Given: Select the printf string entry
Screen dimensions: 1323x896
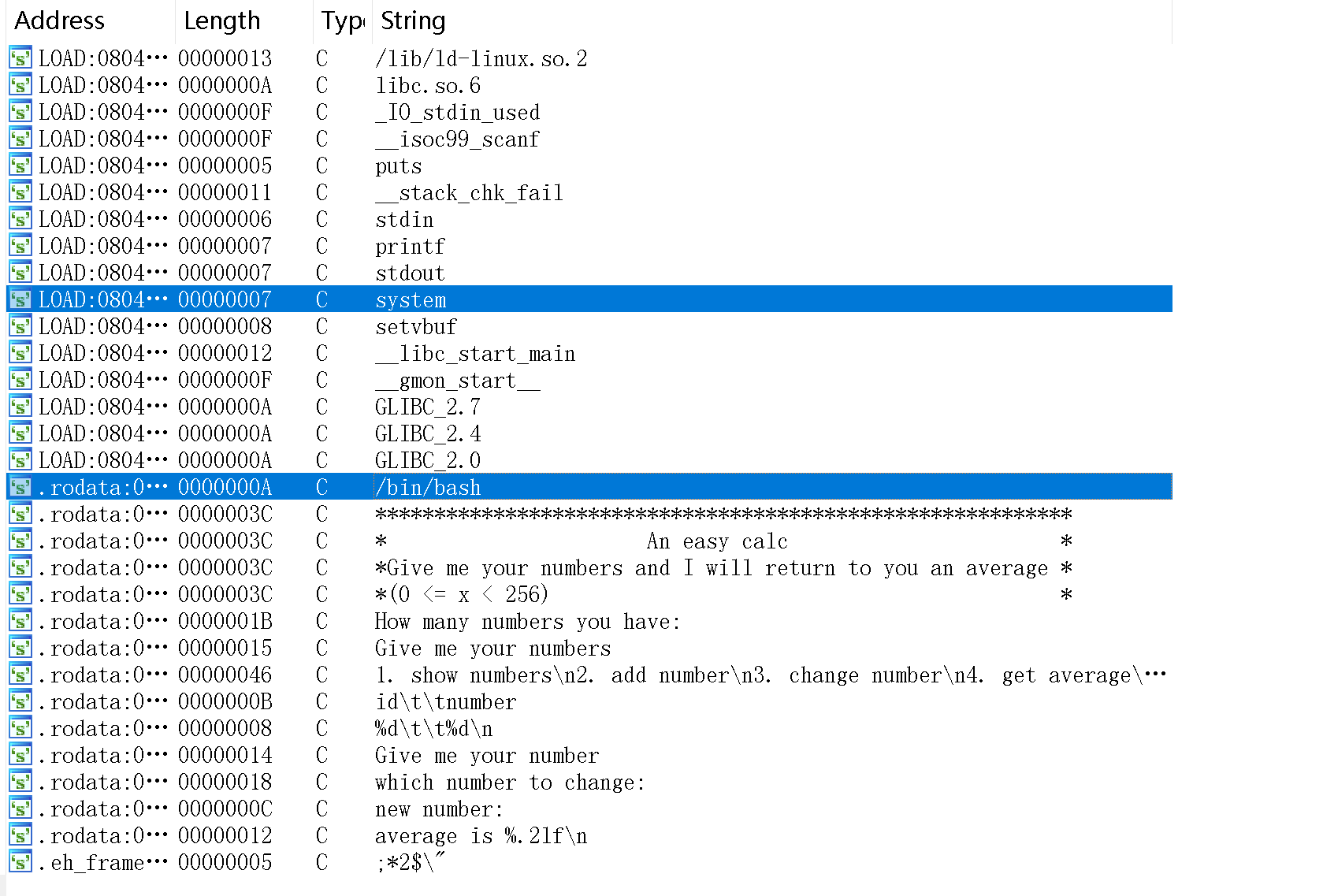Looking at the screenshot, I should pyautogui.click(x=410, y=247).
